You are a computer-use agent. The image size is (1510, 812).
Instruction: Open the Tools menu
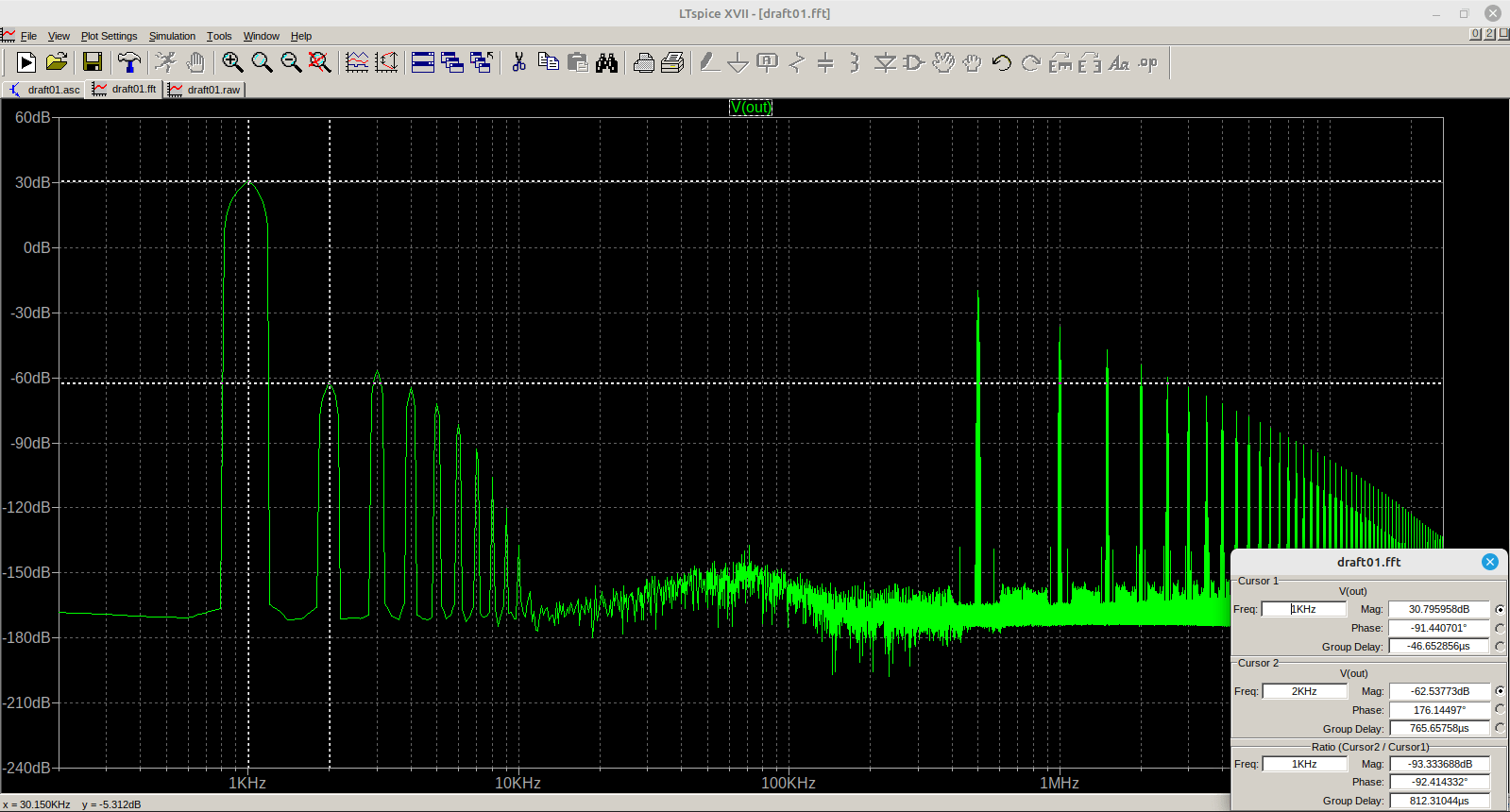(219, 36)
